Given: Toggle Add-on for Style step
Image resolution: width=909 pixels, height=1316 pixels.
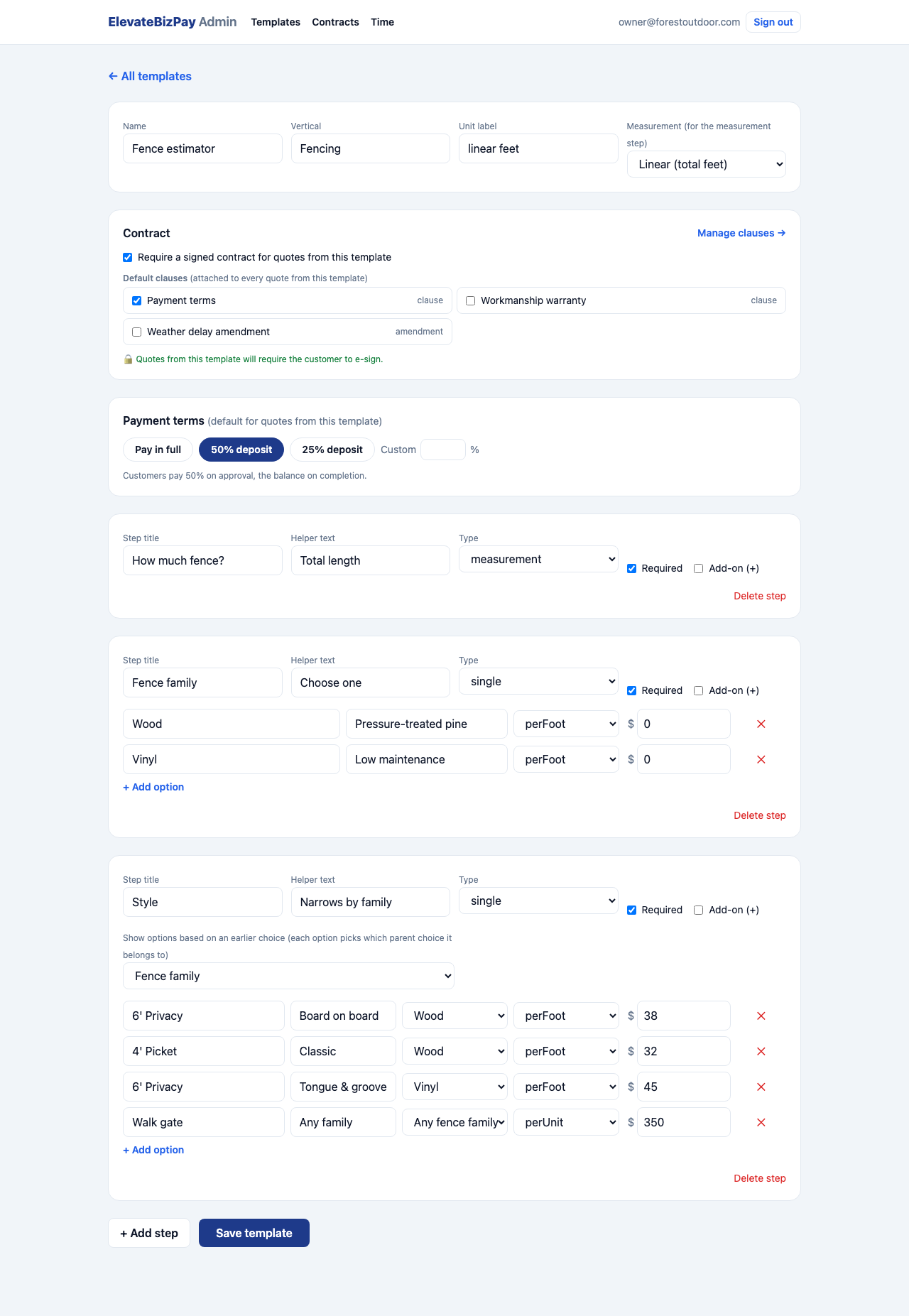Looking at the screenshot, I should (699, 910).
